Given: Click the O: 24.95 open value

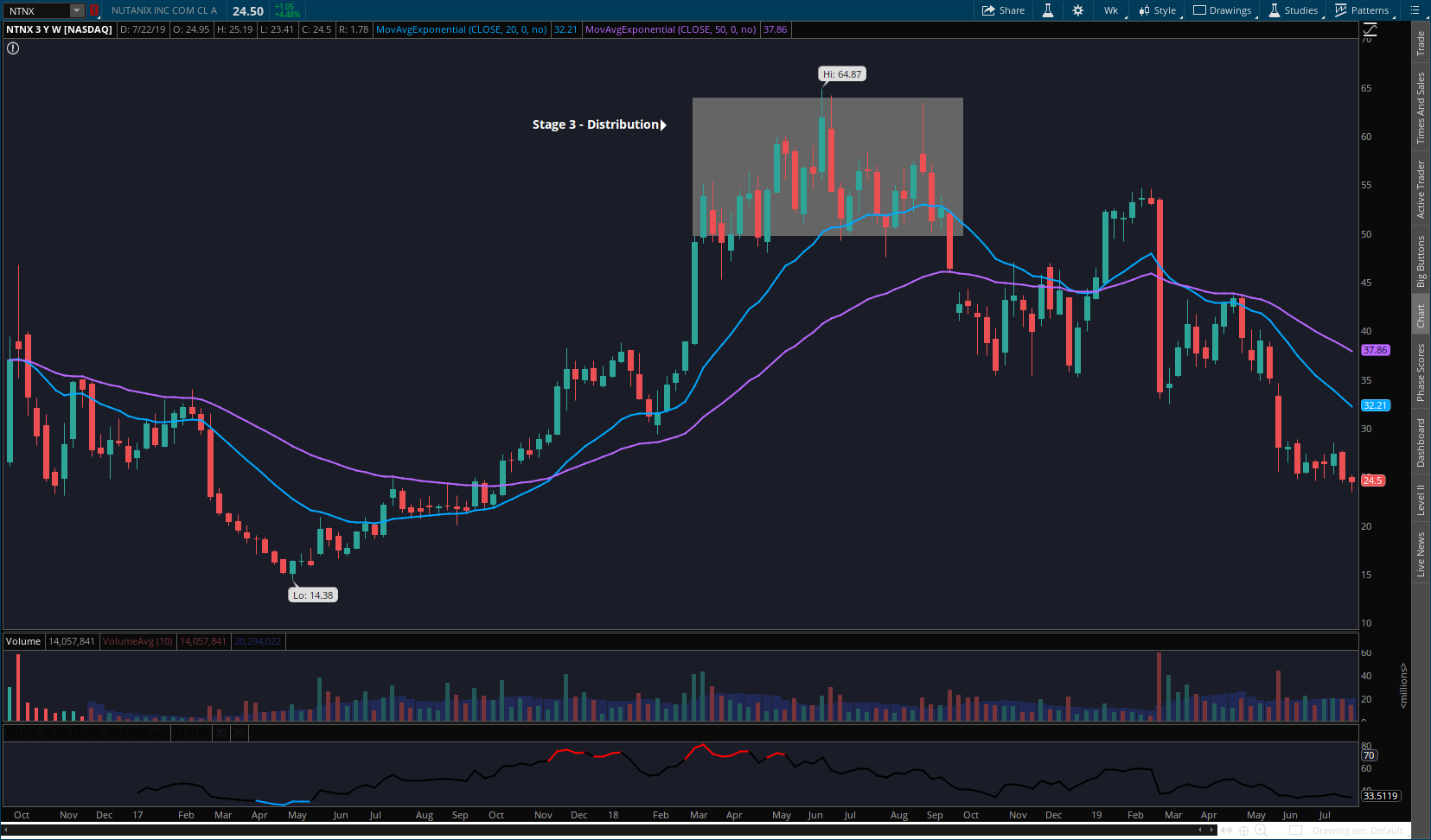Looking at the screenshot, I should tap(191, 29).
